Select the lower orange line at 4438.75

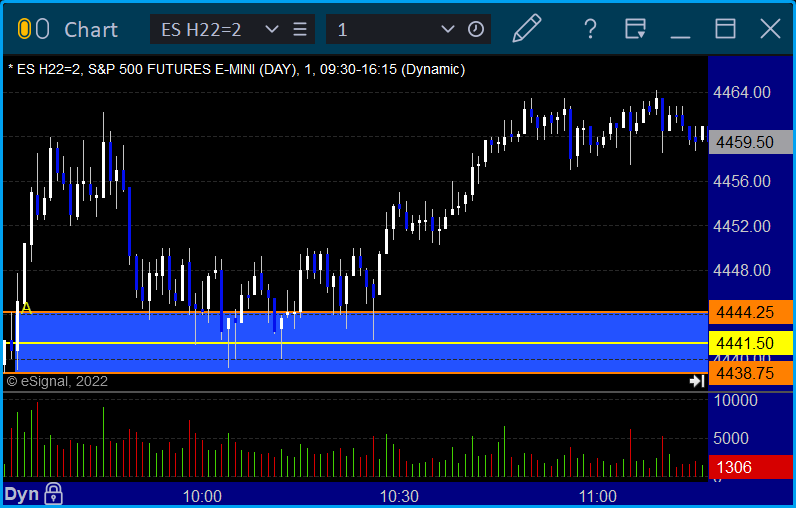(x=355, y=373)
